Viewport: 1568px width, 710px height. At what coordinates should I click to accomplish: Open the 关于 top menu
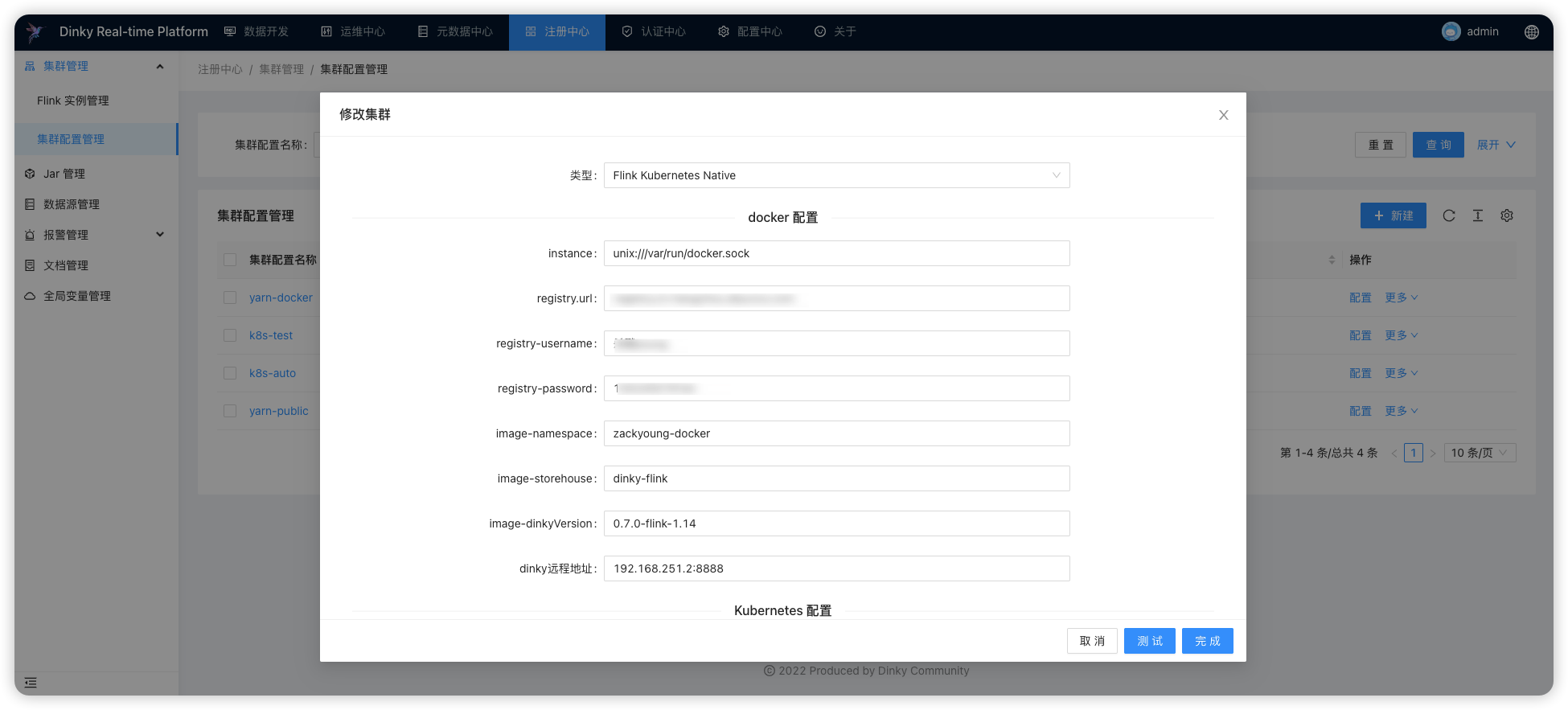[835, 31]
